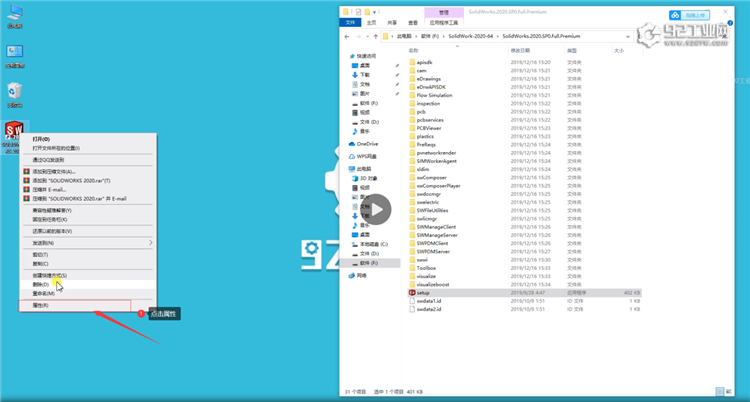Sort files by the 大小 column header

618,50
